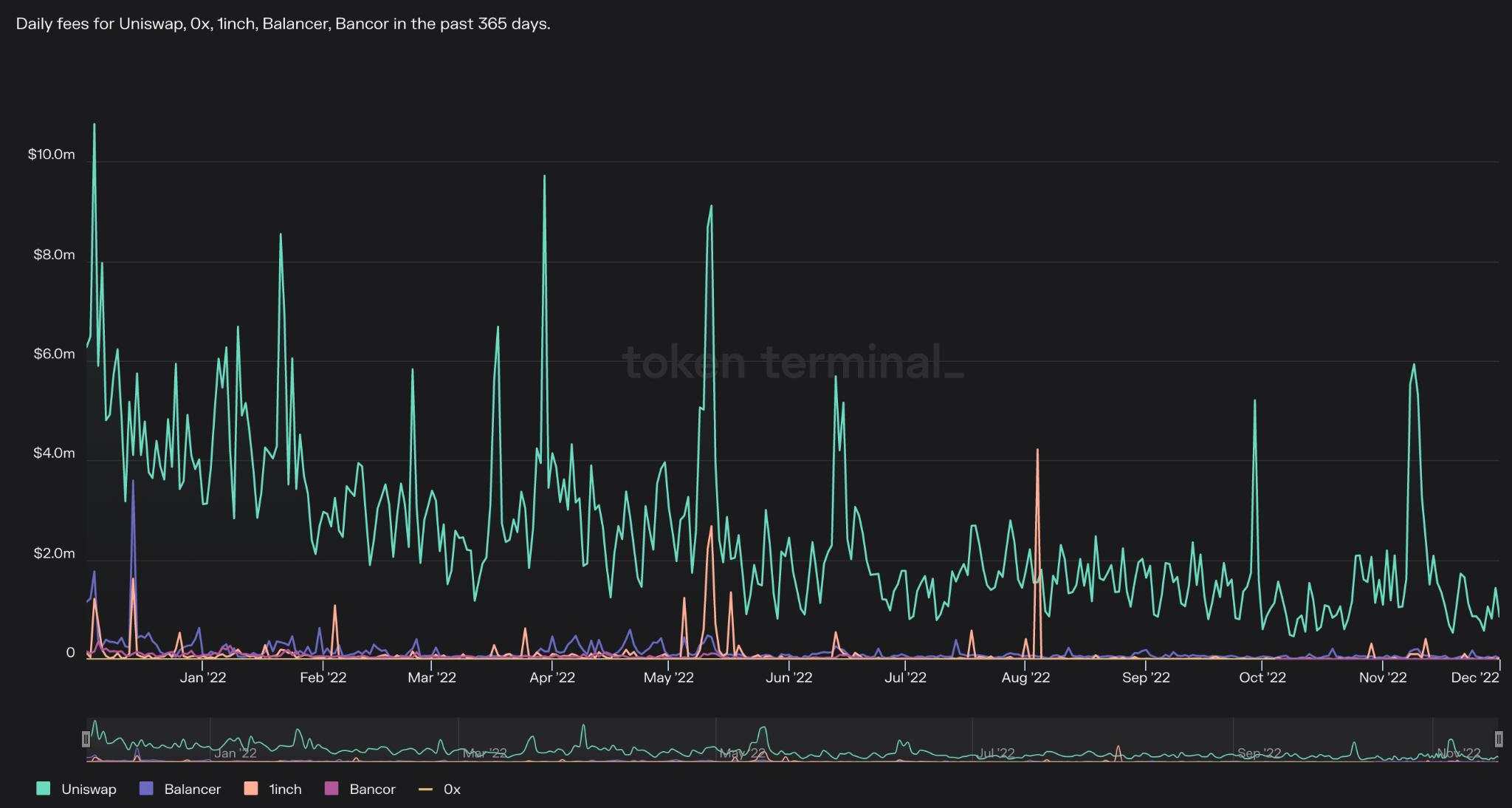Click Sep '22 in the range navigator

(x=1259, y=753)
